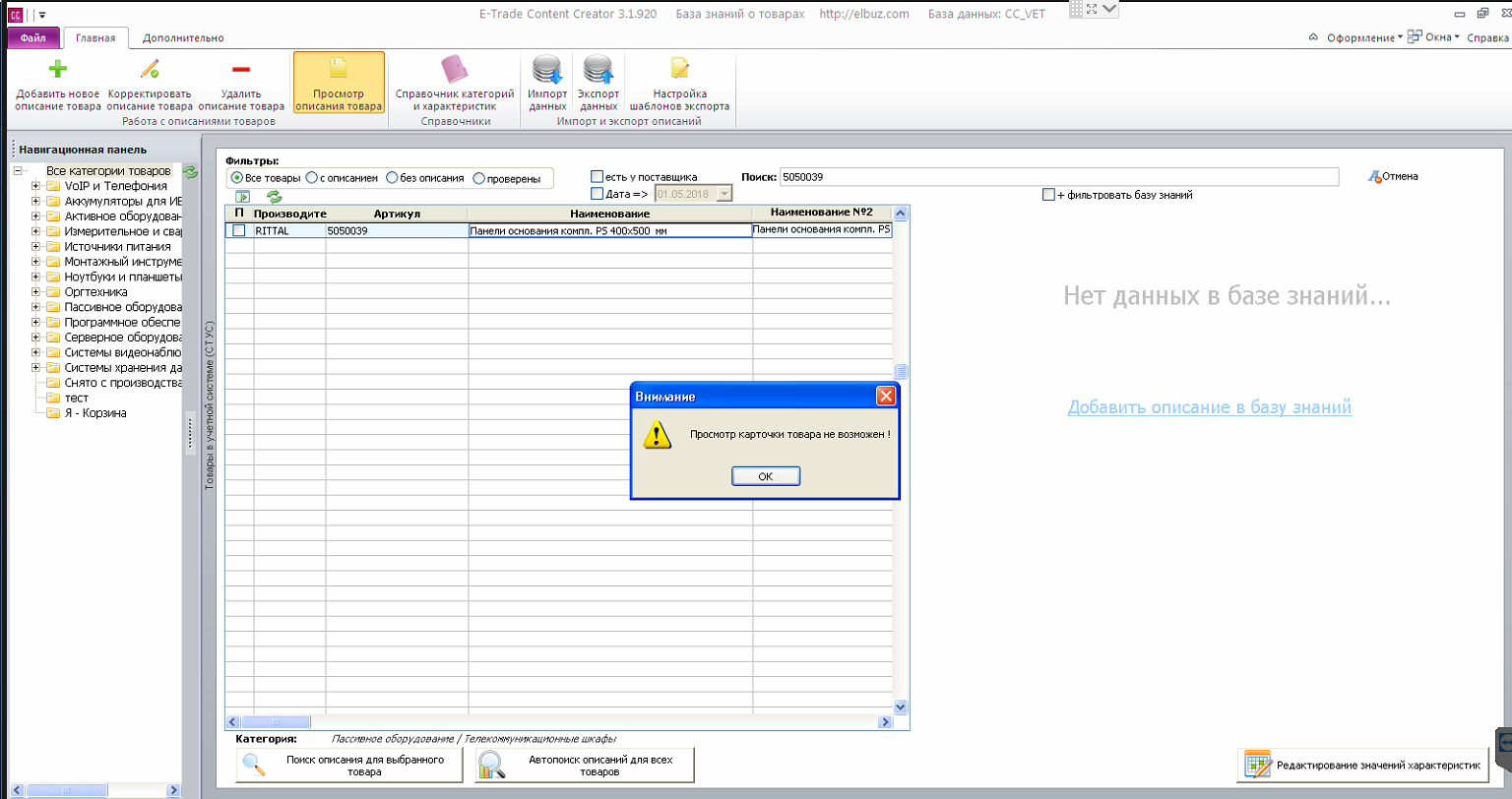Open the date 01.05.2018 dropdown
1512x799 pixels.
pos(725,194)
